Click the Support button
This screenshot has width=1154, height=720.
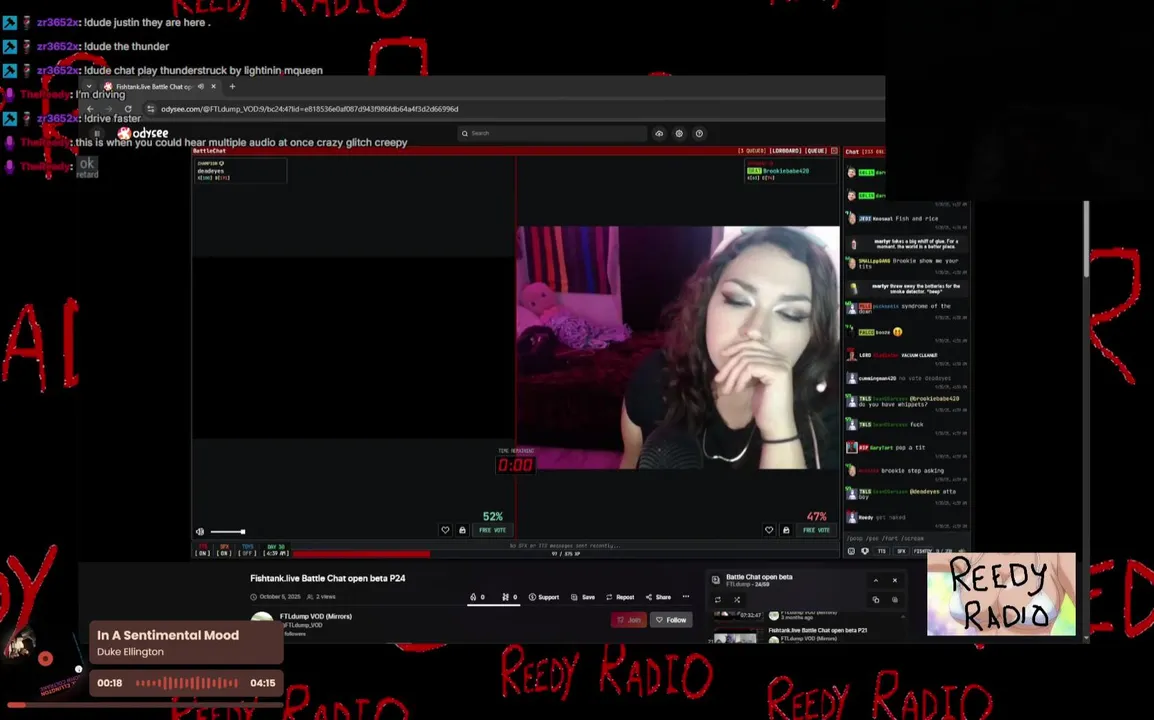click(x=544, y=597)
